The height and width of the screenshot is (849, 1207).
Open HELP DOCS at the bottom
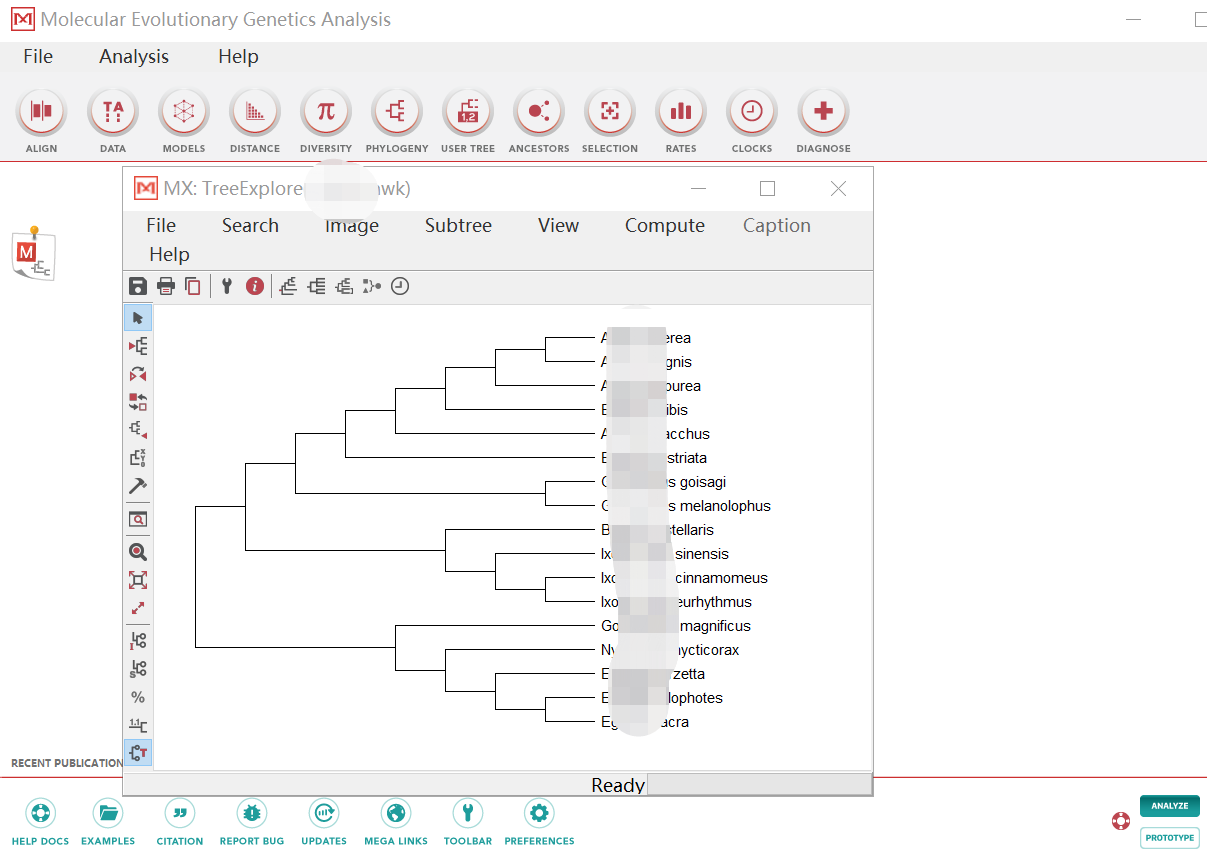[41, 822]
